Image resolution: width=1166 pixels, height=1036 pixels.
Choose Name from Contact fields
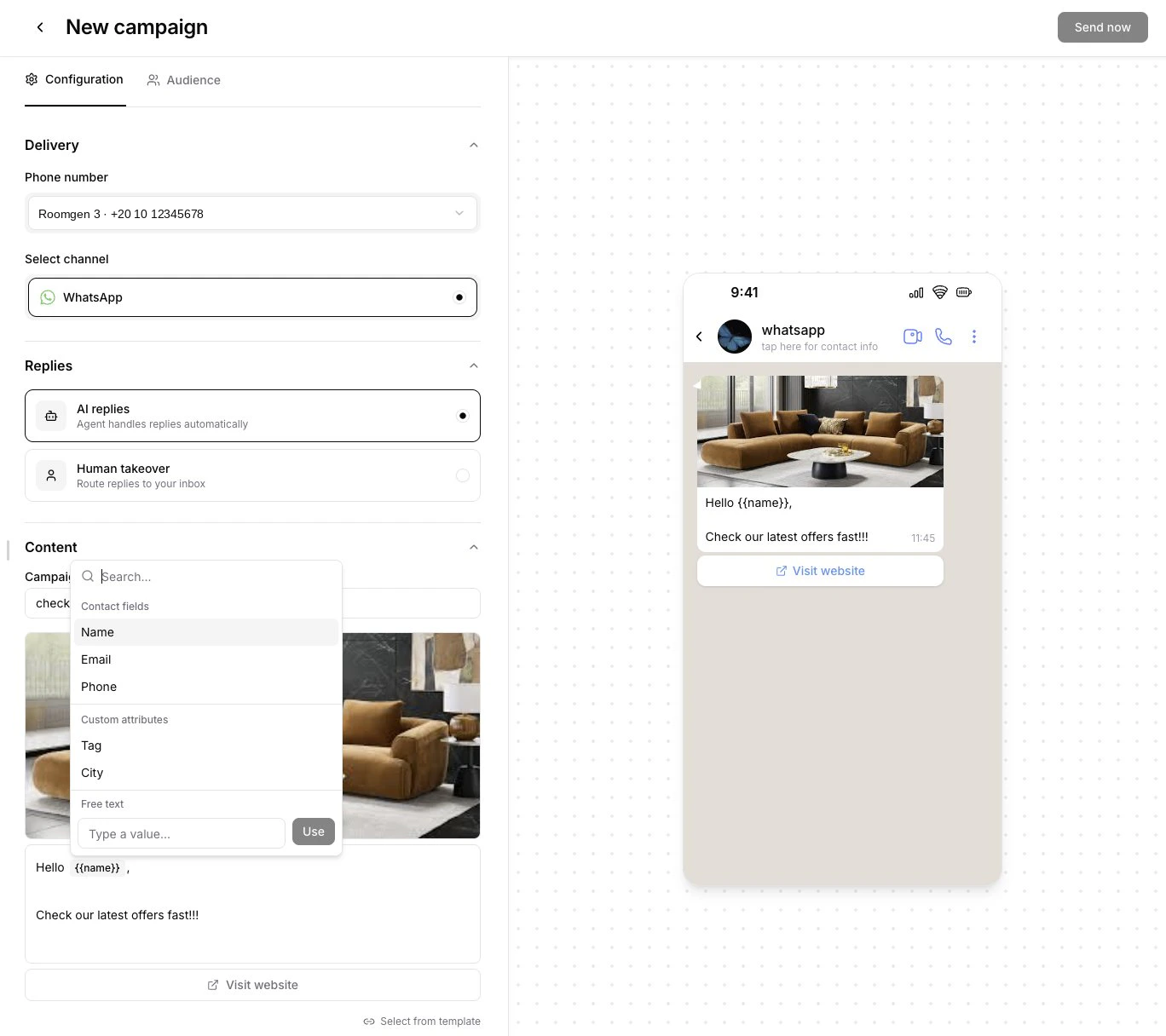pyautogui.click(x=206, y=632)
